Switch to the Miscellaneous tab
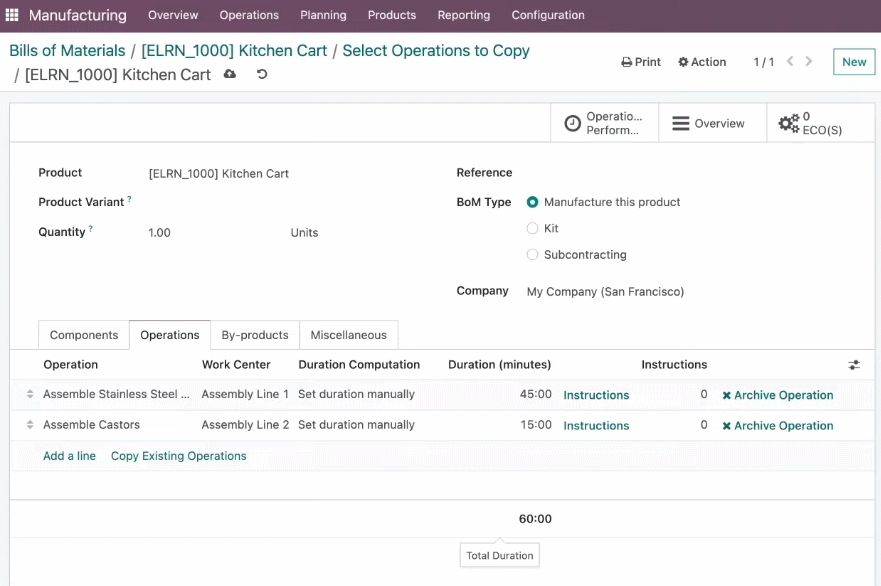Viewport: 881px width, 586px height. [x=348, y=335]
